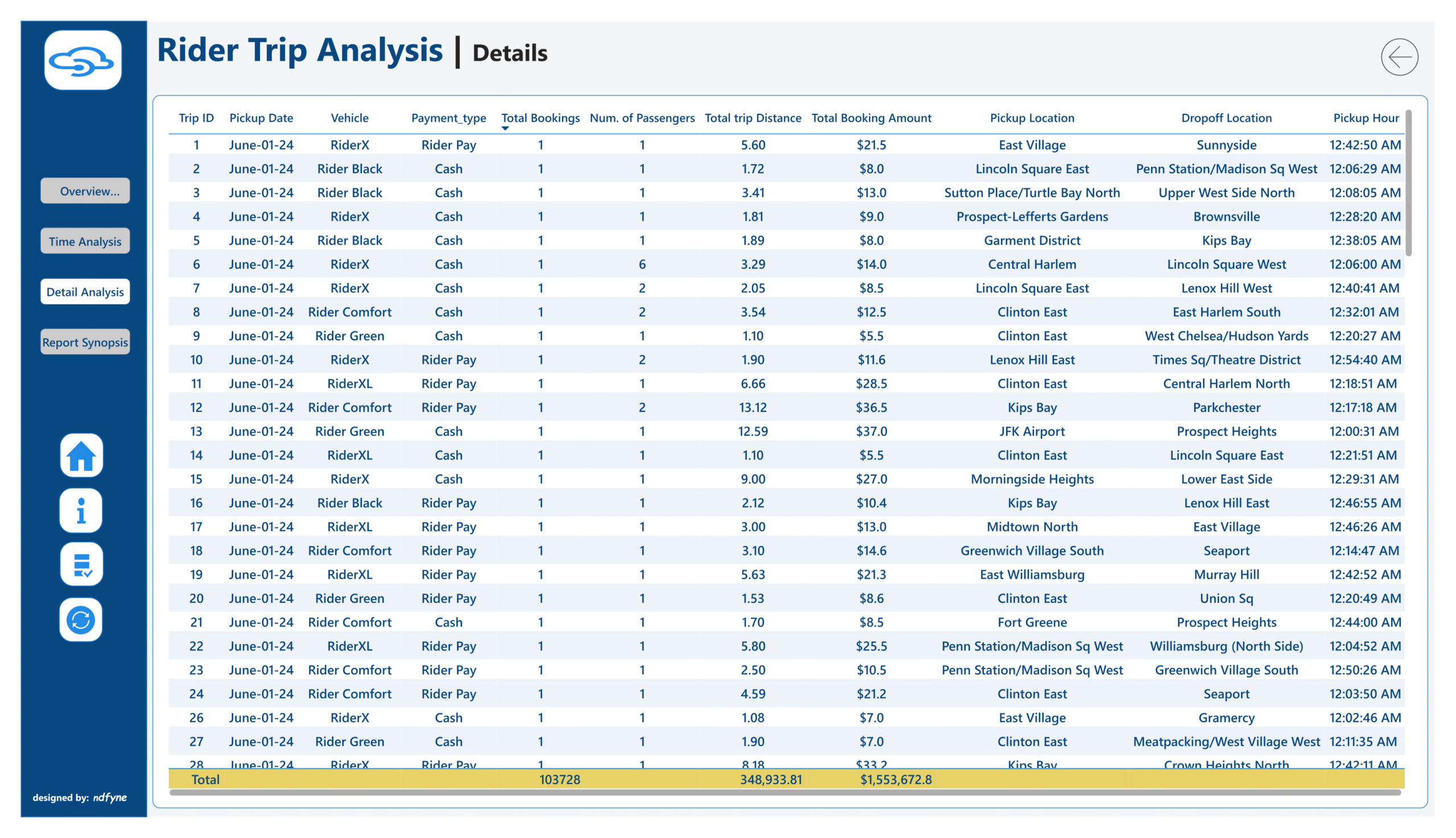Image resolution: width=1456 pixels, height=838 pixels.
Task: Select the Detail Analysis page
Action: tap(85, 292)
